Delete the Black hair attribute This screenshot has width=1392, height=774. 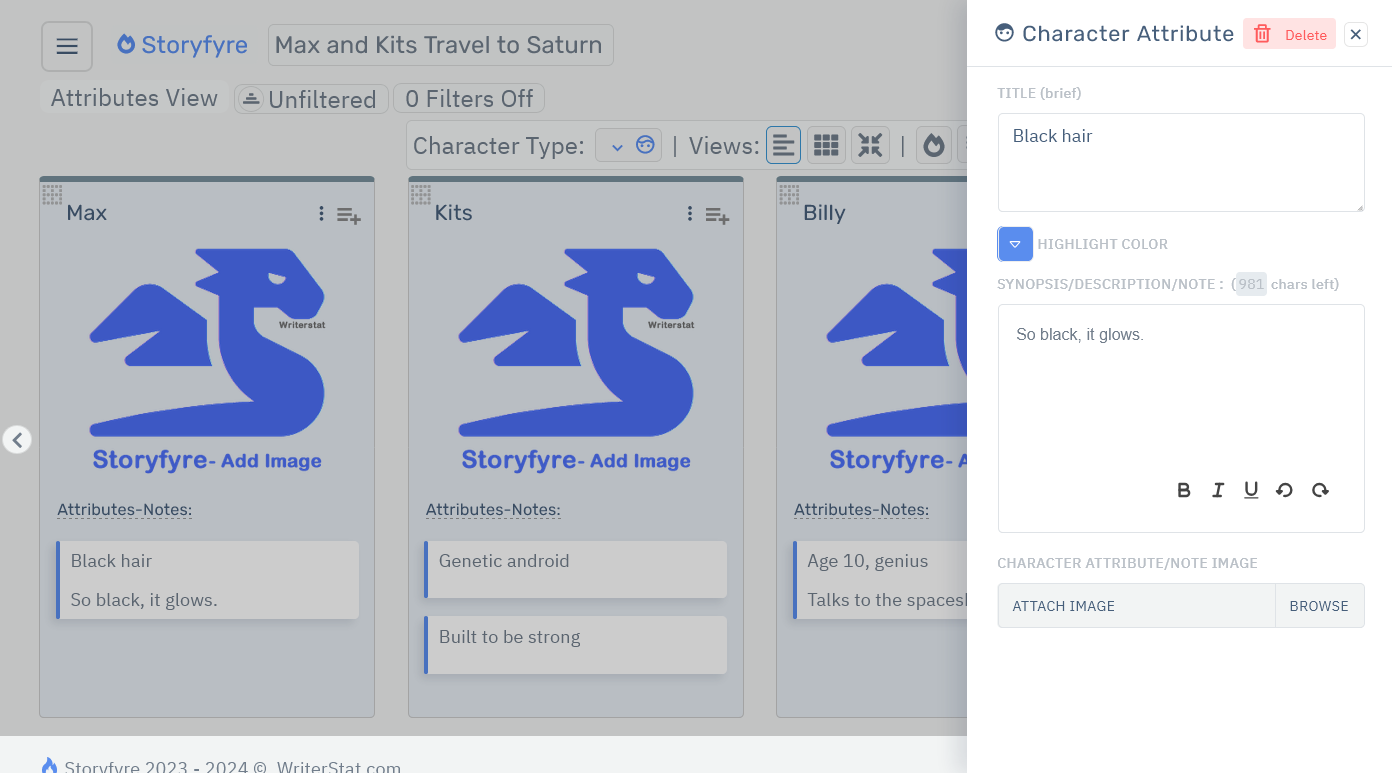coord(1289,33)
